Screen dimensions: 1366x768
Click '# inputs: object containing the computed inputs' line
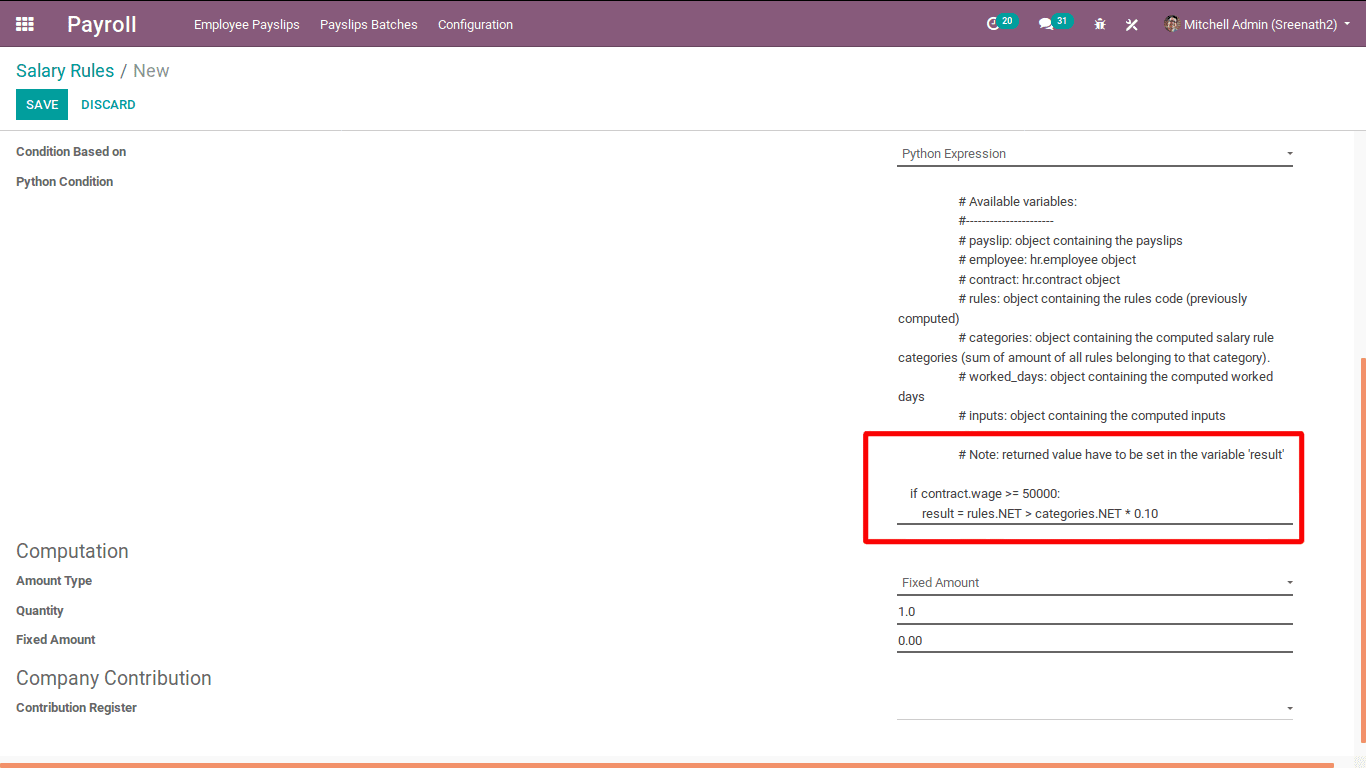pos(1091,416)
